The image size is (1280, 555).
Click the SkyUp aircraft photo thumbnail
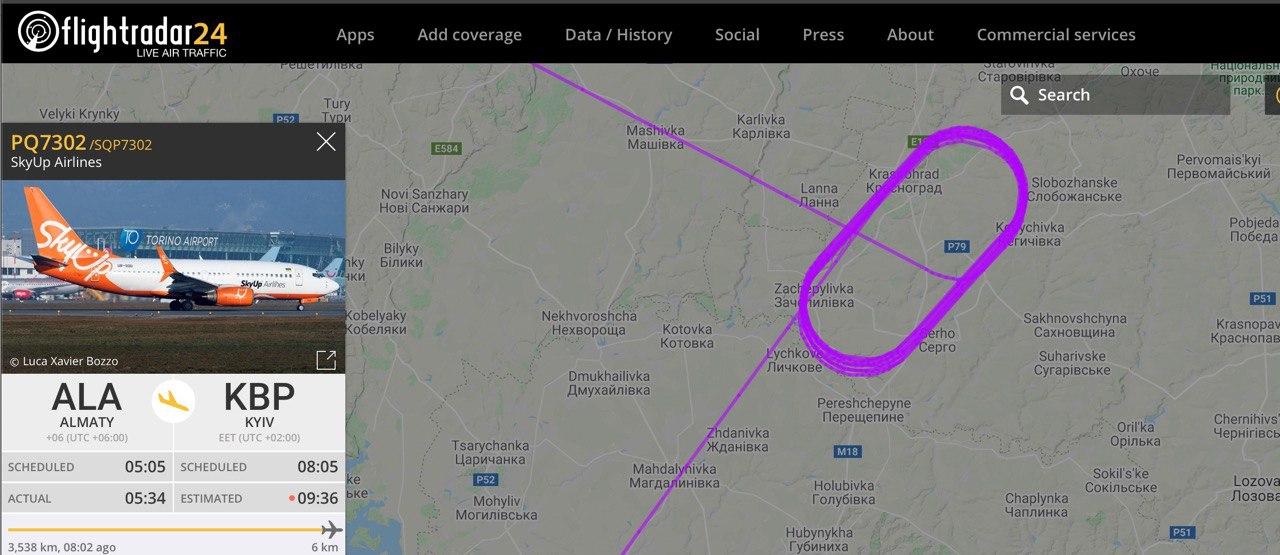point(173,275)
